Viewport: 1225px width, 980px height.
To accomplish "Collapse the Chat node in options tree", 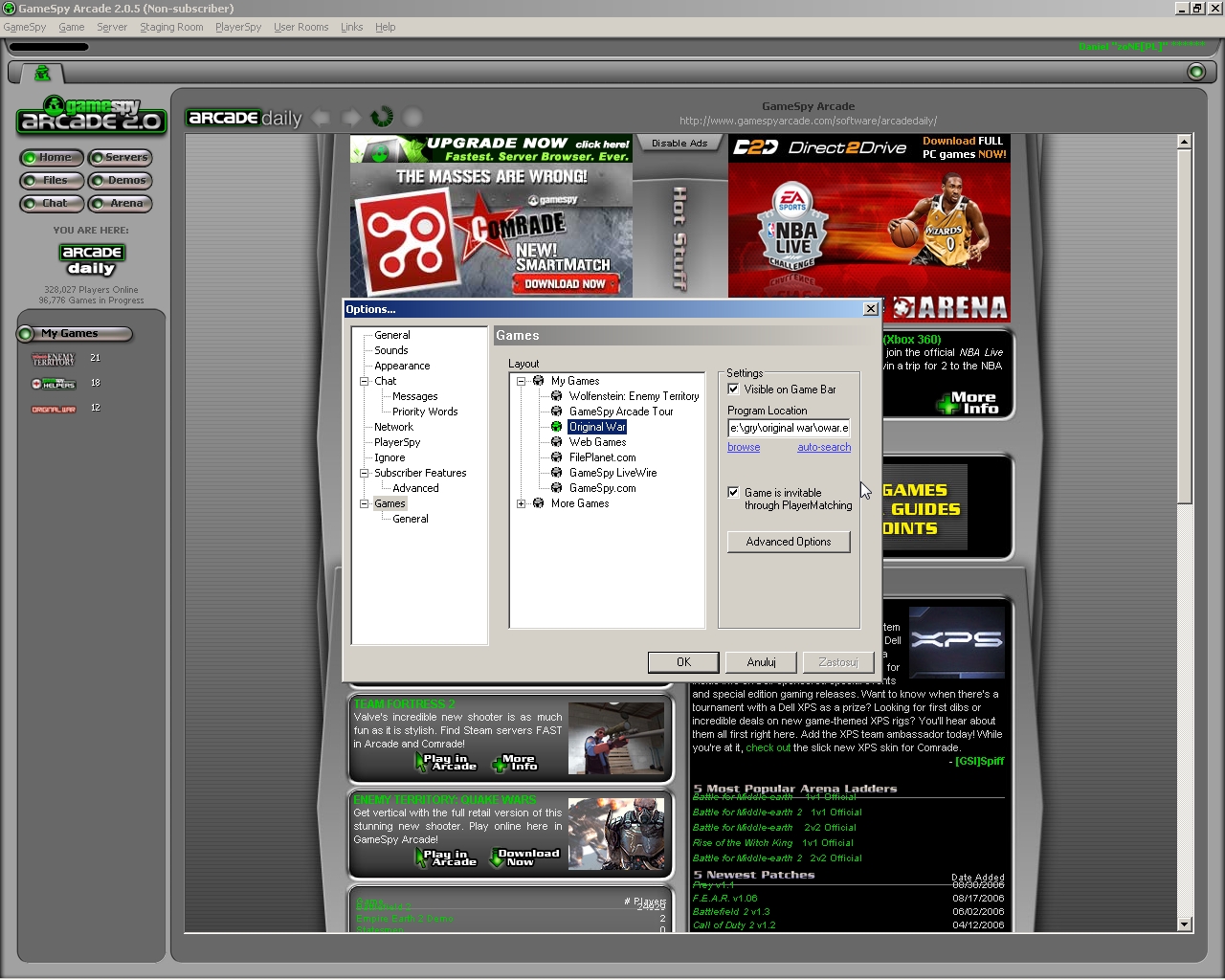I will pos(364,381).
